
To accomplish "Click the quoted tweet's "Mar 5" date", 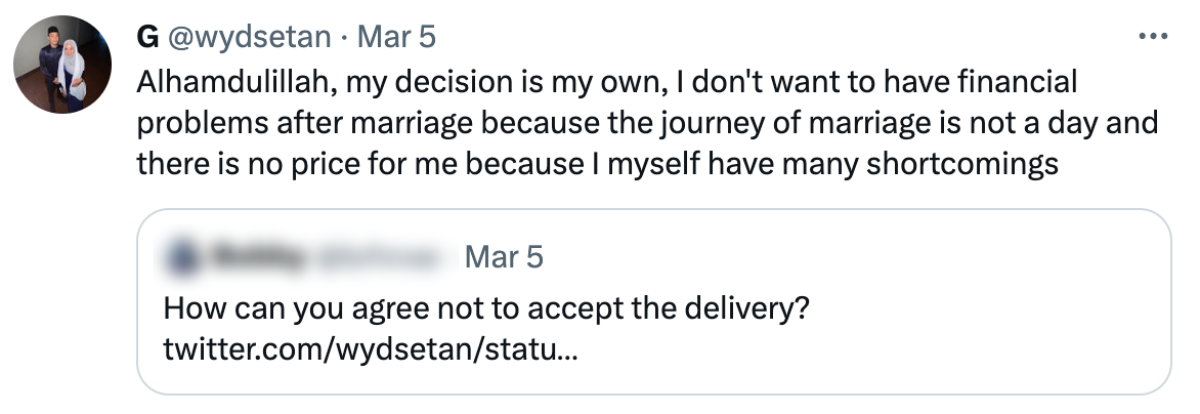I will click(504, 258).
